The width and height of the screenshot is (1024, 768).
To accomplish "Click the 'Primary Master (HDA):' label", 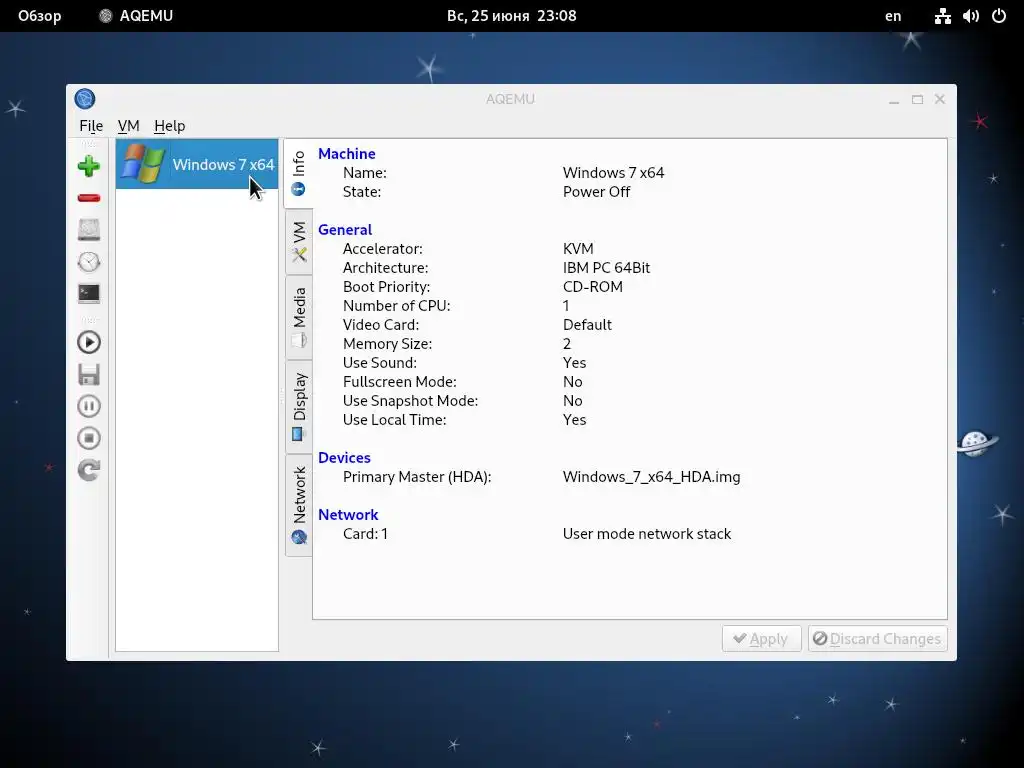I will click(417, 477).
